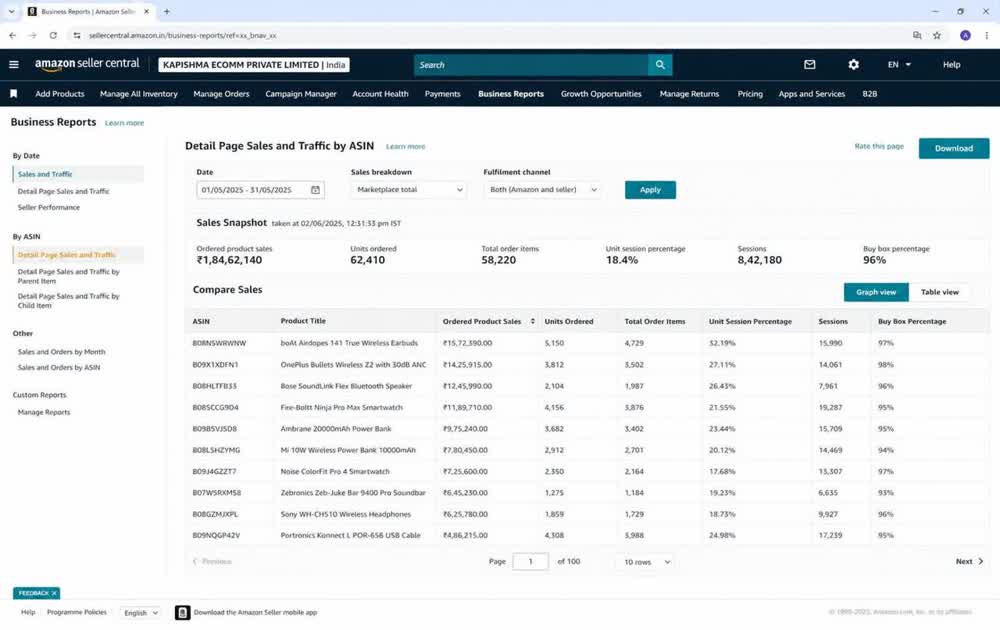Open Growth Opportunities
The image size is (1000, 630).
click(x=601, y=94)
